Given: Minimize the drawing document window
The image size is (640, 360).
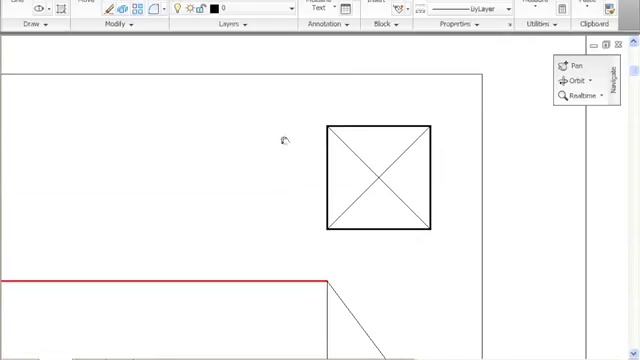Looking at the screenshot, I should pos(594,45).
